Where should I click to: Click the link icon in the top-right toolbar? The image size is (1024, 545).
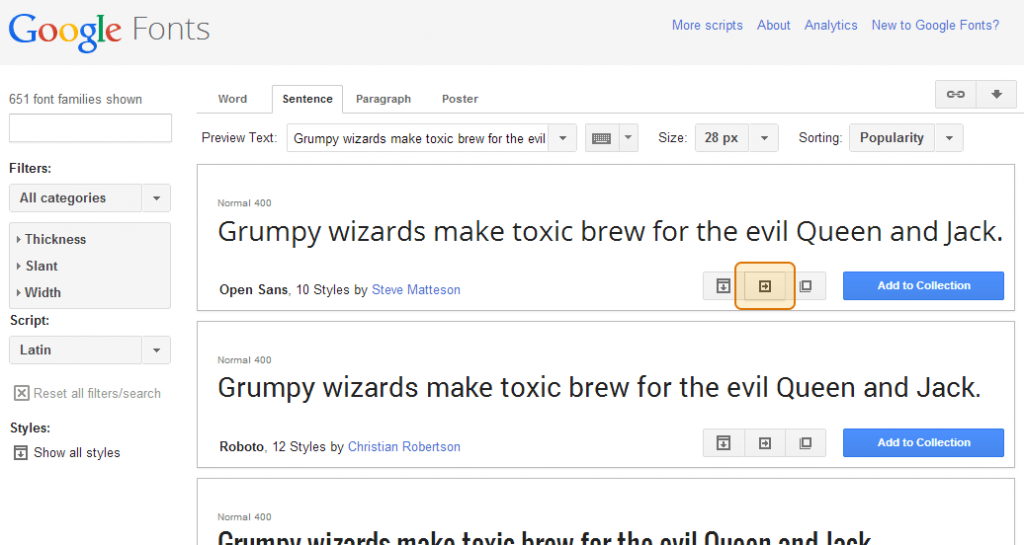click(955, 95)
